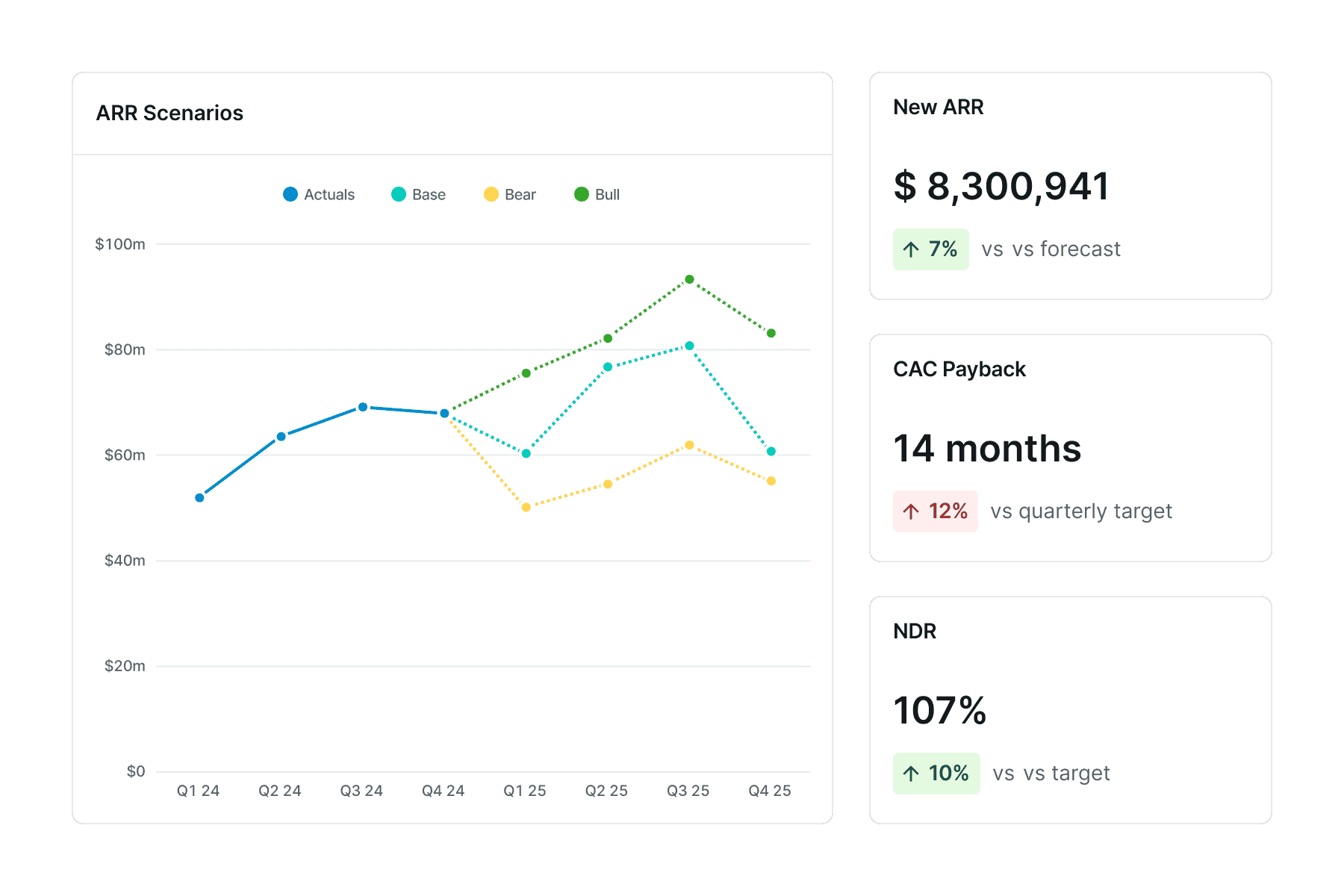Select the Q1 25 dip on the Bear line
The width and height of the screenshot is (1344, 896).
tap(526, 507)
